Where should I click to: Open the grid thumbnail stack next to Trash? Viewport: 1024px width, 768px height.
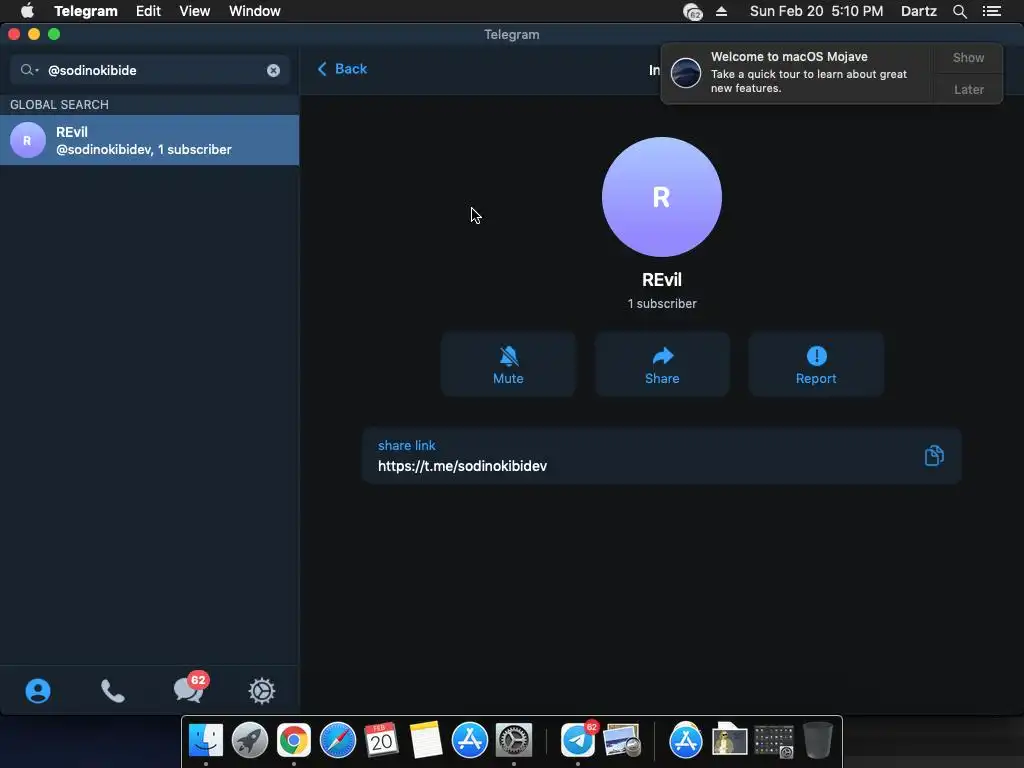pos(774,741)
